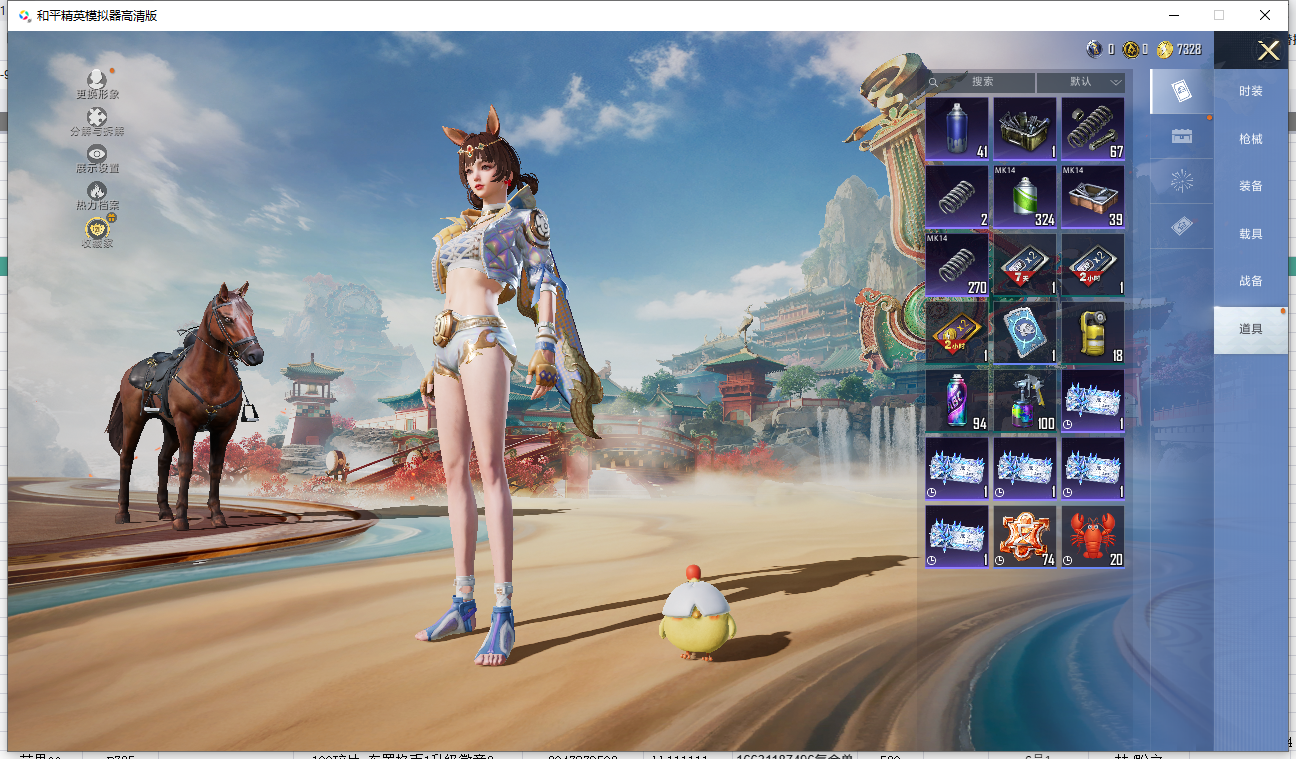The width and height of the screenshot is (1296, 759).
Task: Switch to the 装备 tab
Action: (1251, 186)
